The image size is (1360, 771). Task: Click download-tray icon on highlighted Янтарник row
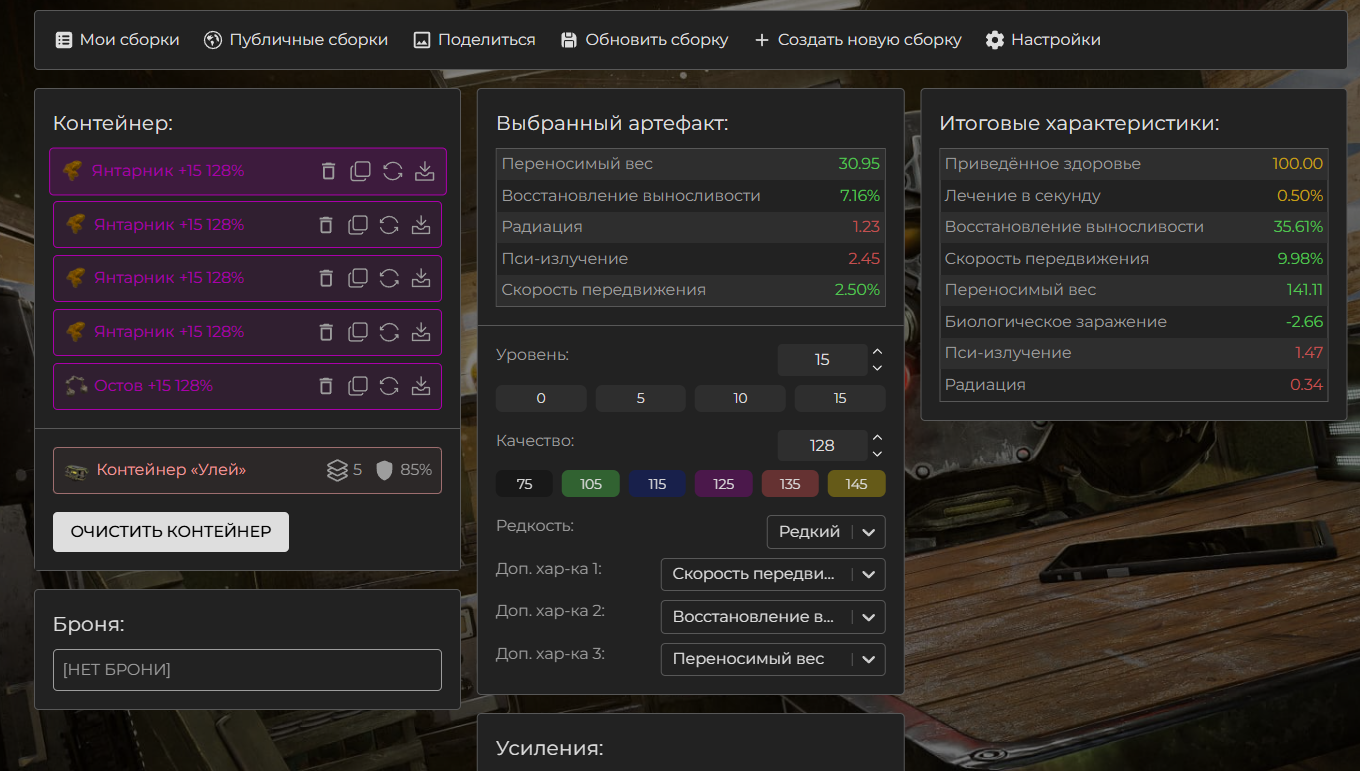click(x=425, y=171)
